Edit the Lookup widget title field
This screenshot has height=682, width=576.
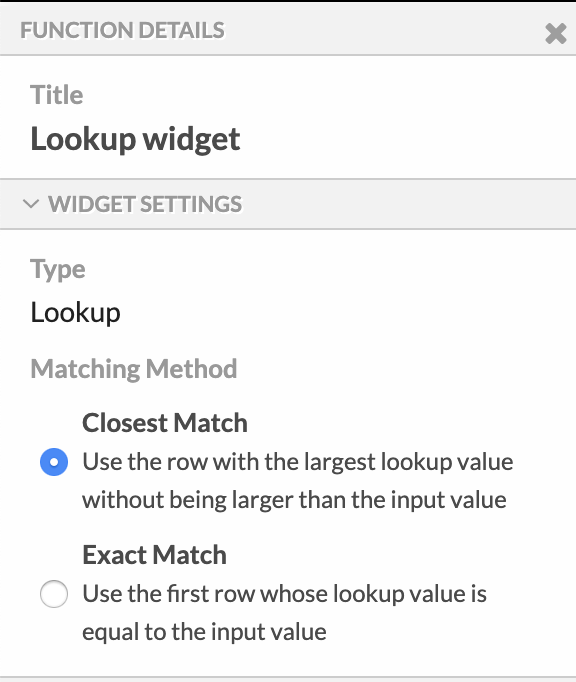pyautogui.click(x=135, y=140)
